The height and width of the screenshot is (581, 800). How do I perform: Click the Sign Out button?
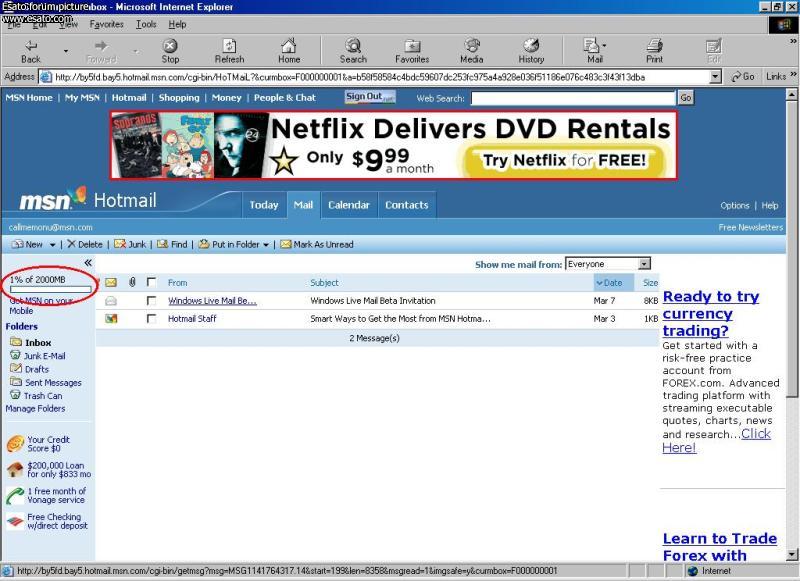pos(369,97)
